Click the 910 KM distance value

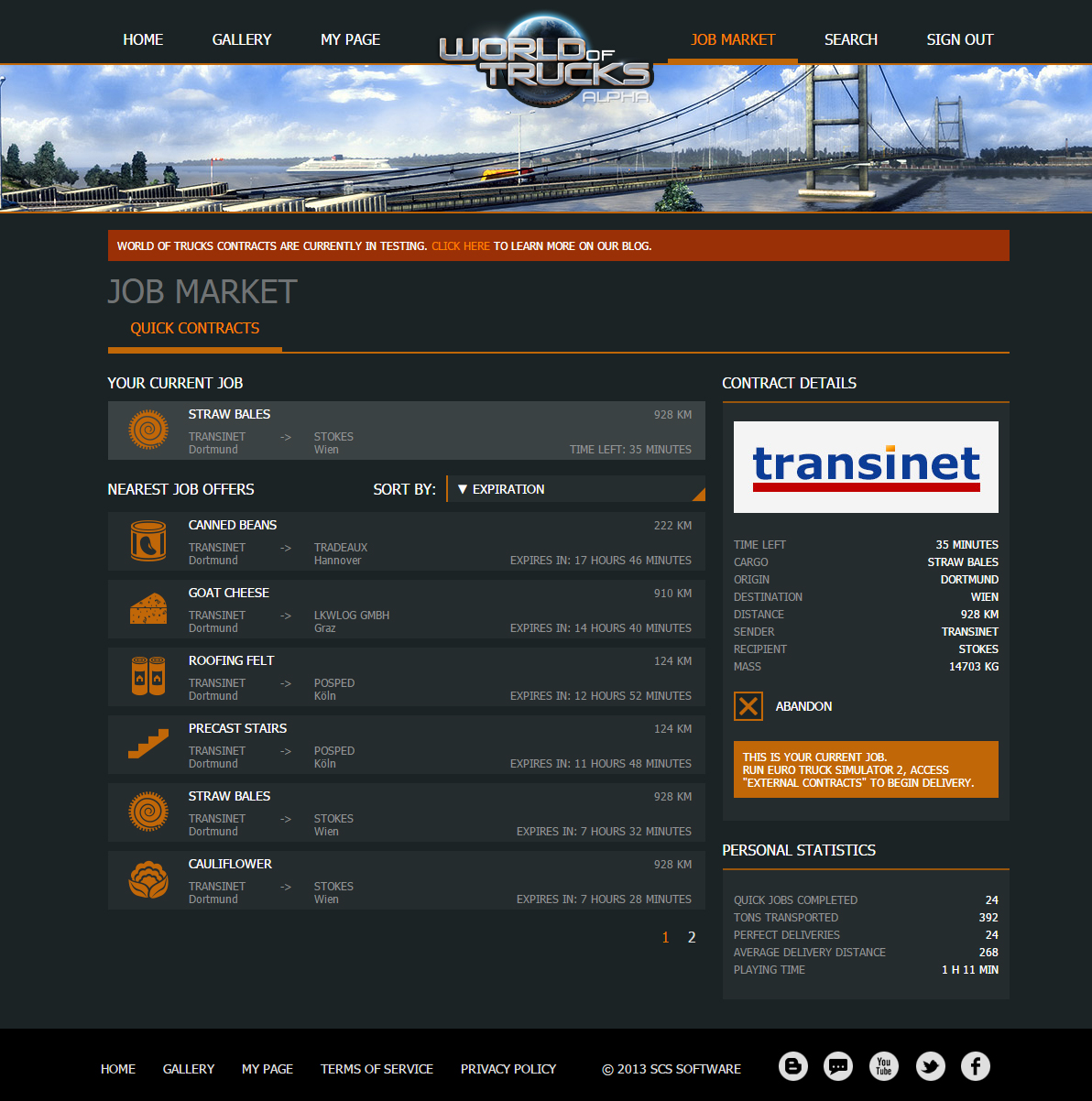(x=672, y=594)
